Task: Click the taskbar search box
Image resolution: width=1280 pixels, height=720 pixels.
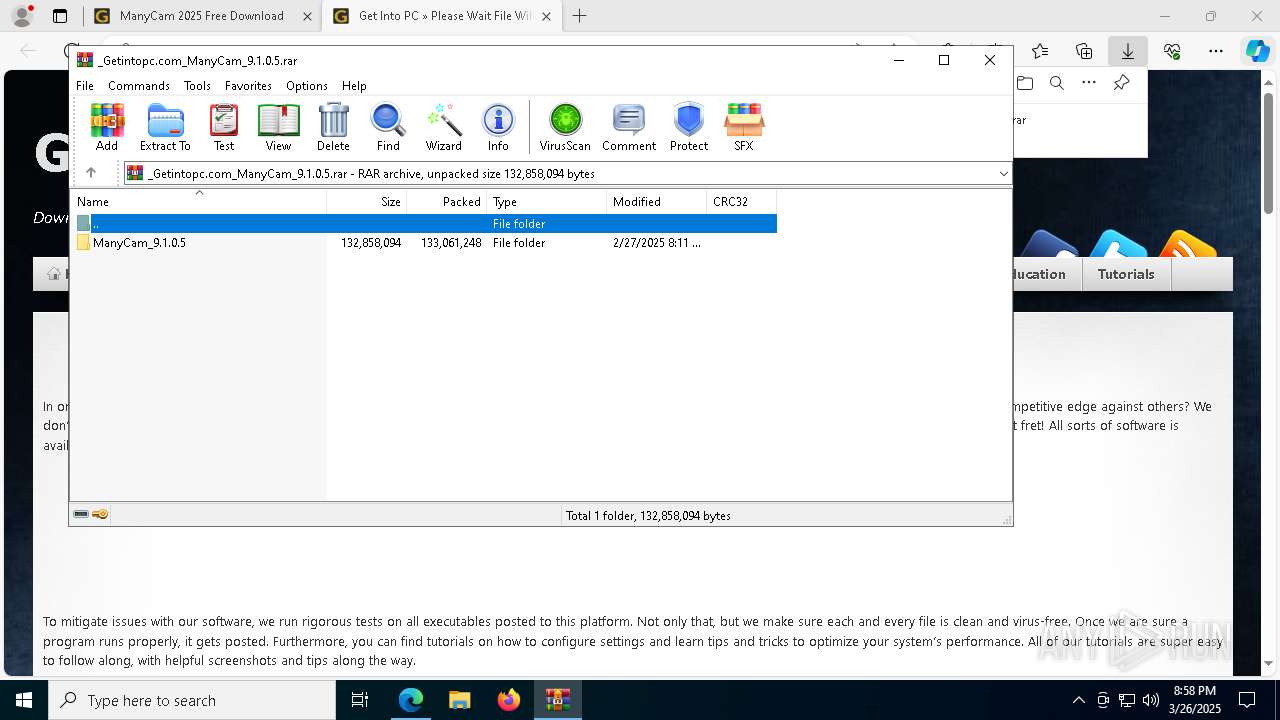Action: click(x=192, y=700)
